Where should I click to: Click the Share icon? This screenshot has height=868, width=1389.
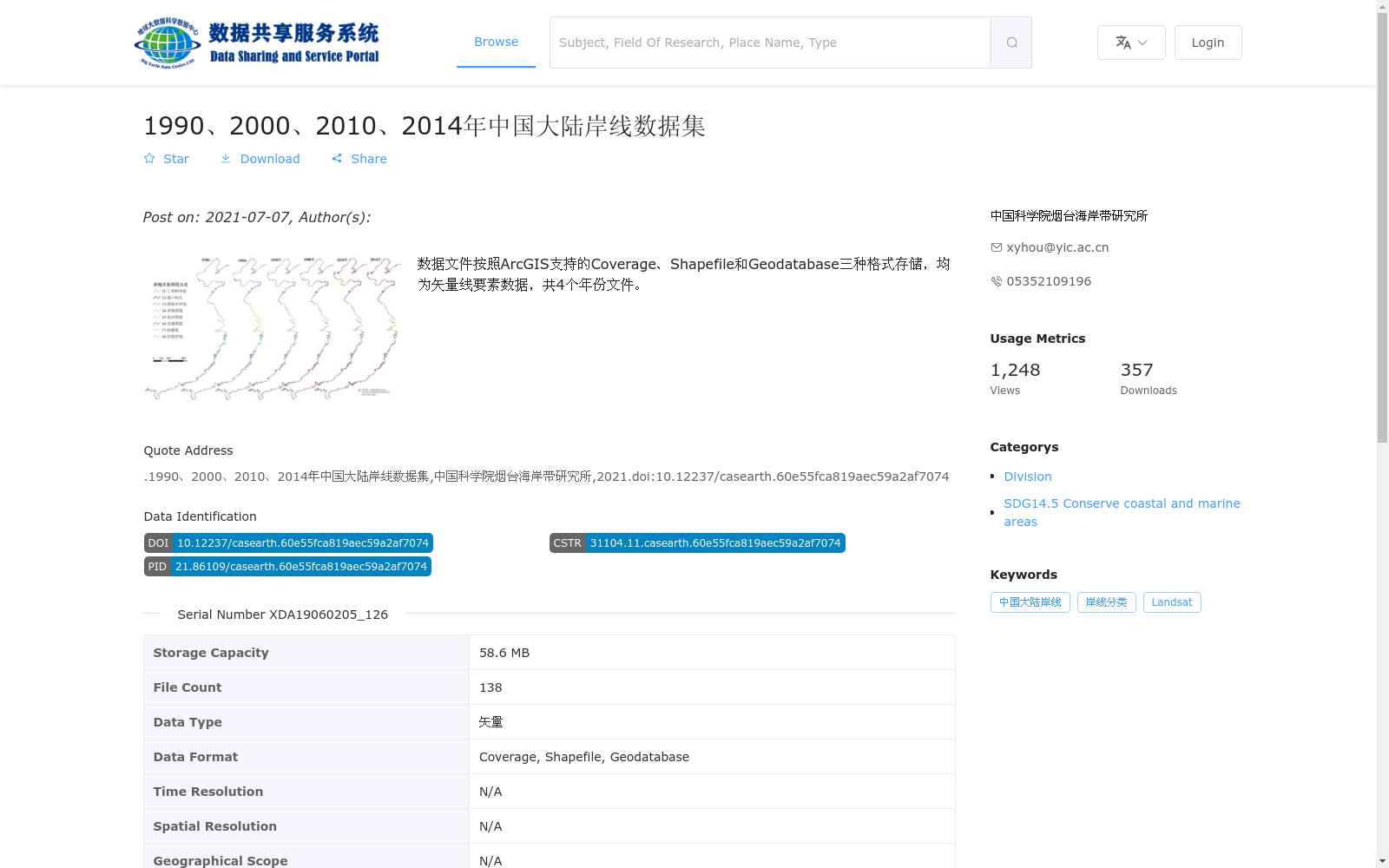337,159
